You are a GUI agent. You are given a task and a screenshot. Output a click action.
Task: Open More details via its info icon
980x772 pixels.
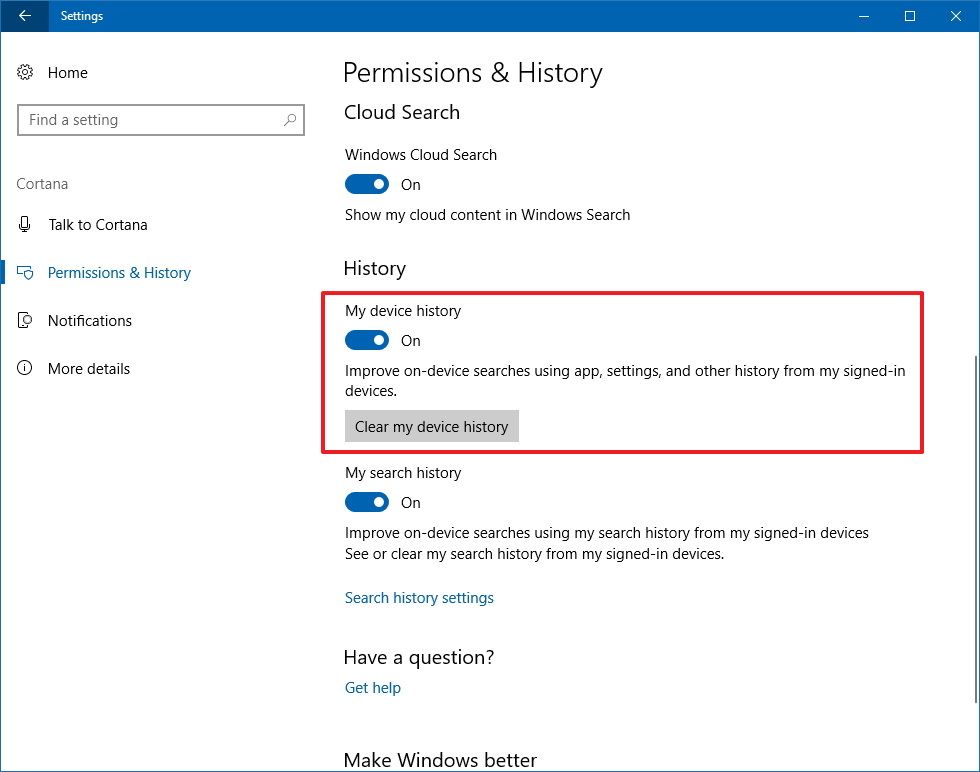click(24, 368)
